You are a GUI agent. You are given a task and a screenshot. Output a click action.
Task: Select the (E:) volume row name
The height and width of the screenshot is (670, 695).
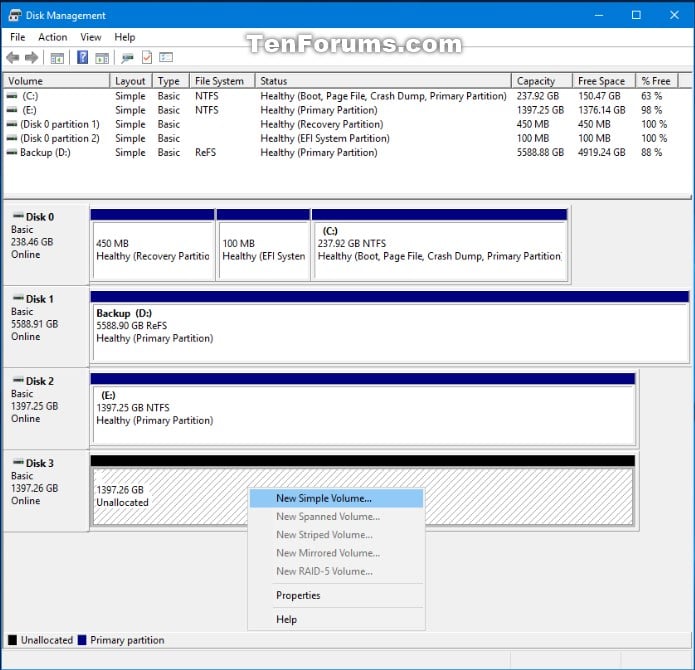(x=29, y=110)
